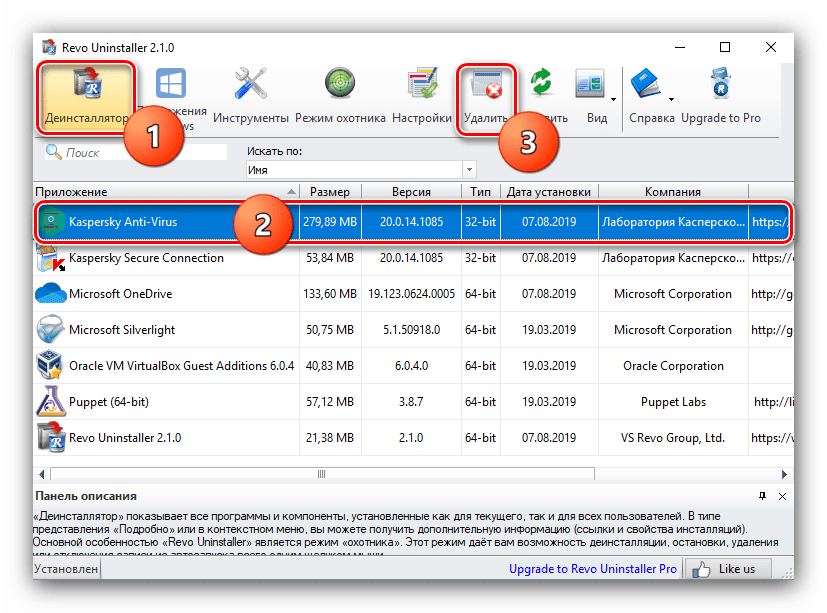Expand the Вид dropdown arrow

[613, 99]
